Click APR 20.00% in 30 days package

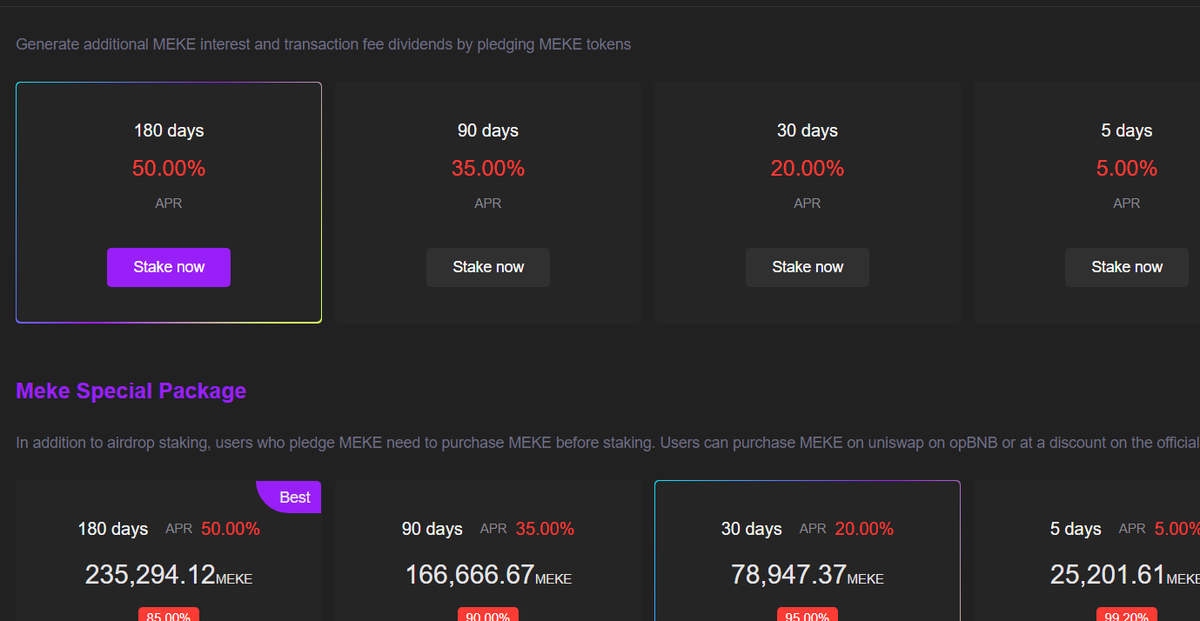847,529
